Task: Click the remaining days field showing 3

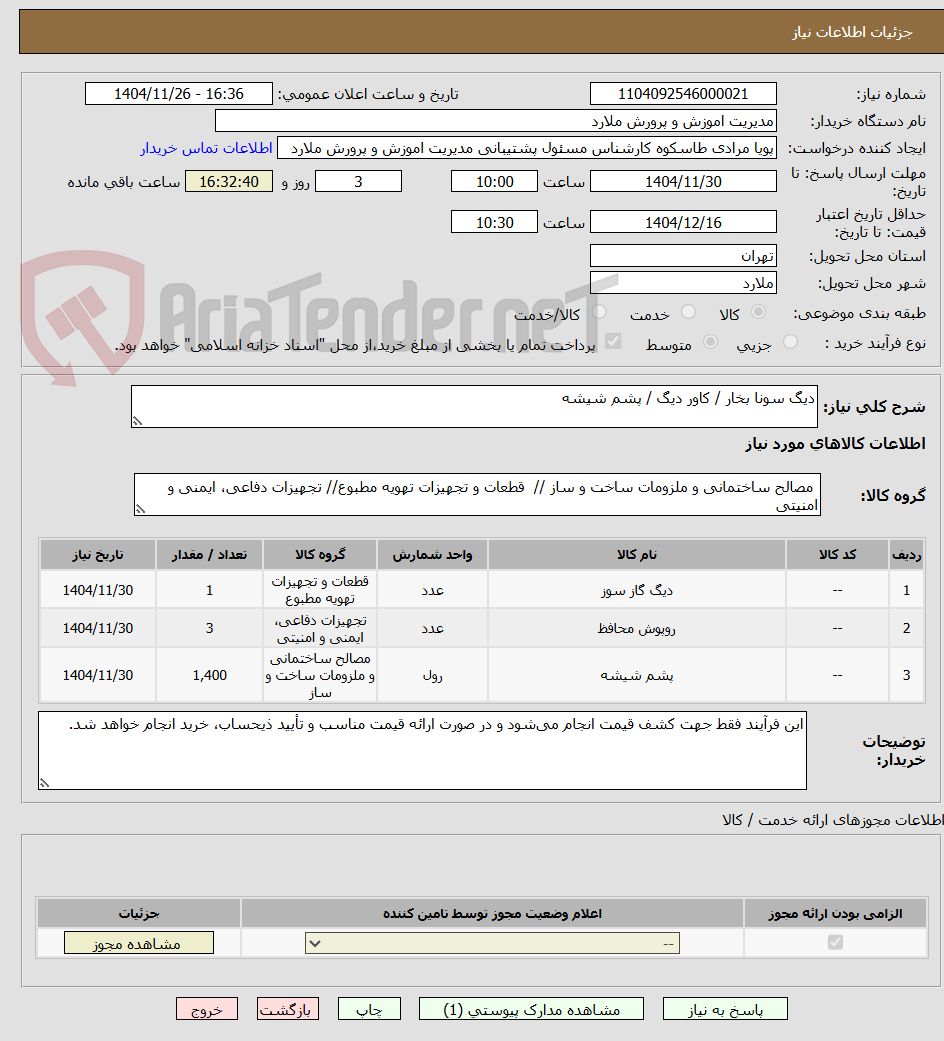Action: click(358, 181)
